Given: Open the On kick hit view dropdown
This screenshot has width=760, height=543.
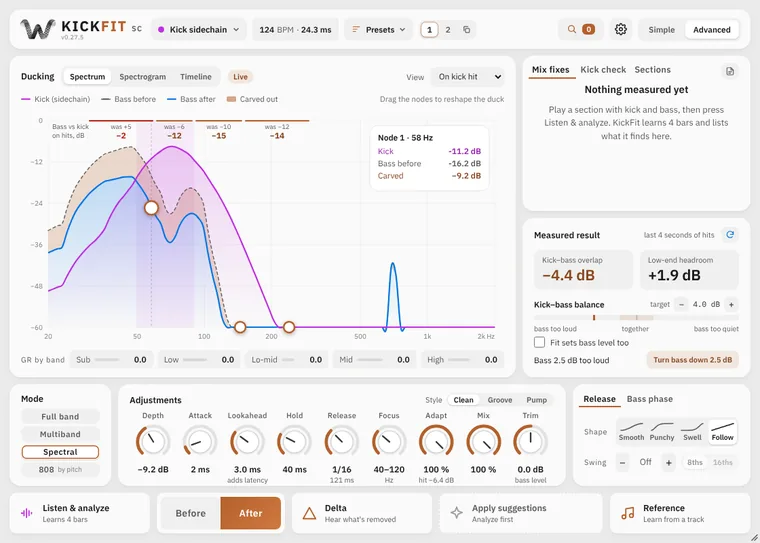Looking at the screenshot, I should pyautogui.click(x=468, y=77).
